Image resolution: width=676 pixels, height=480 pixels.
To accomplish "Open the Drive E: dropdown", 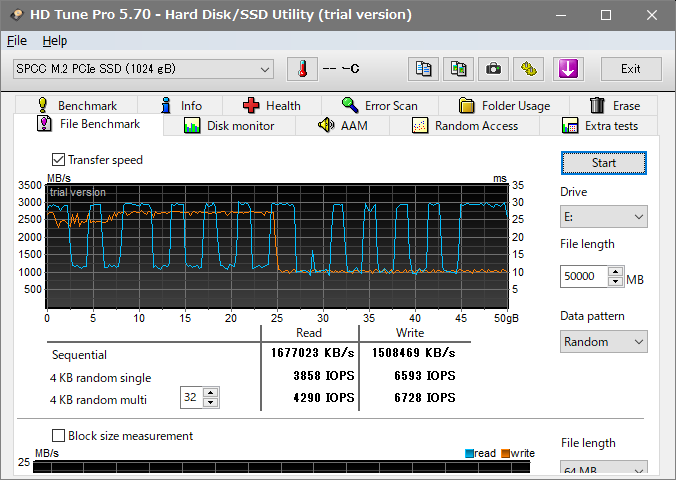I will pos(604,216).
